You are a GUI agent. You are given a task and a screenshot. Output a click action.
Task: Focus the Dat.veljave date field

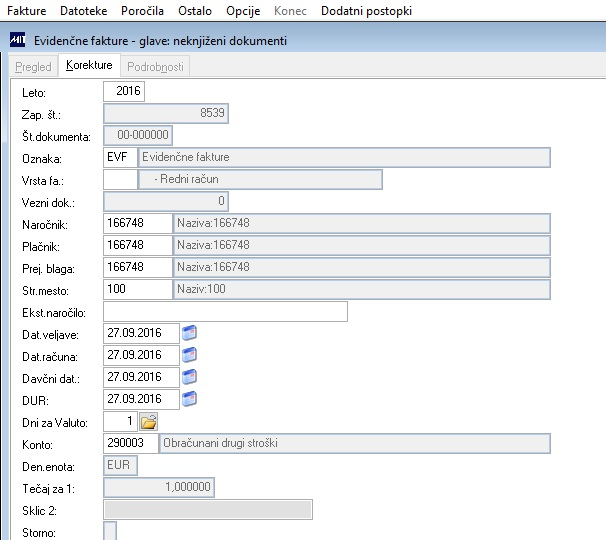[x=141, y=333]
